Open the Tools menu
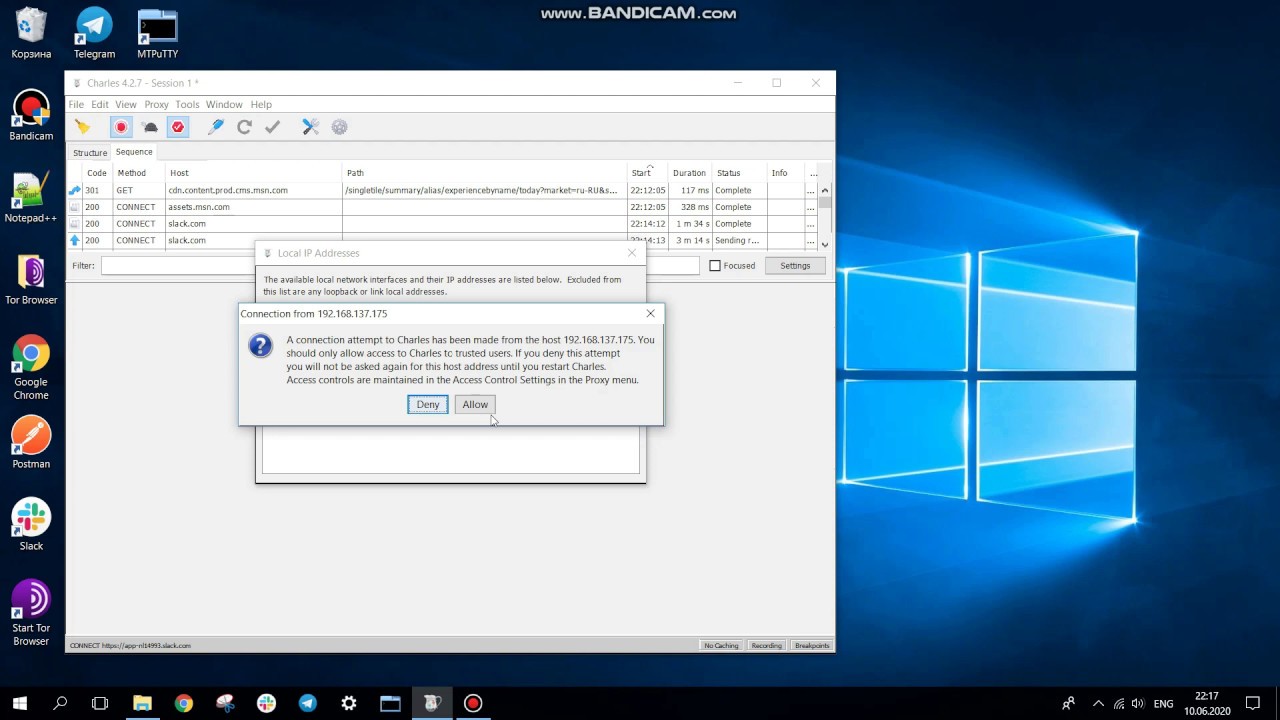1280x720 pixels. click(187, 104)
